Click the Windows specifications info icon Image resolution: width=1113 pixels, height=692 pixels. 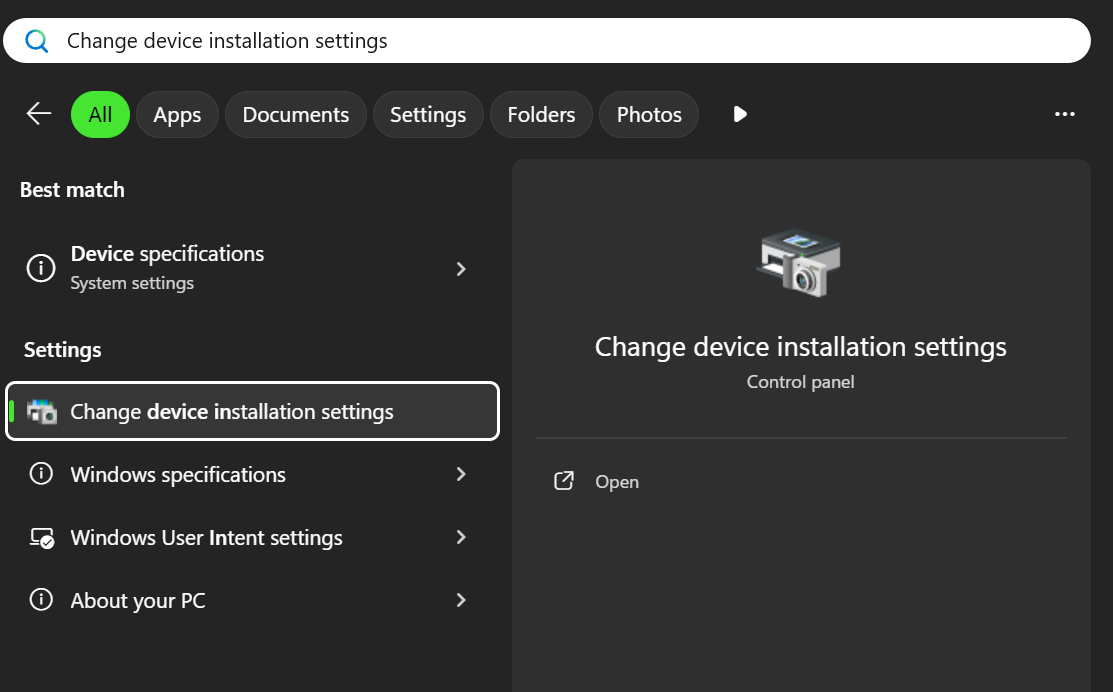click(x=41, y=474)
